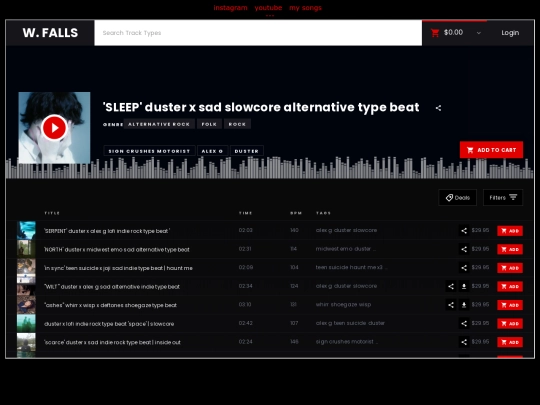
Task: Share the 'ashes' shoegaze beat
Action: 450,305
